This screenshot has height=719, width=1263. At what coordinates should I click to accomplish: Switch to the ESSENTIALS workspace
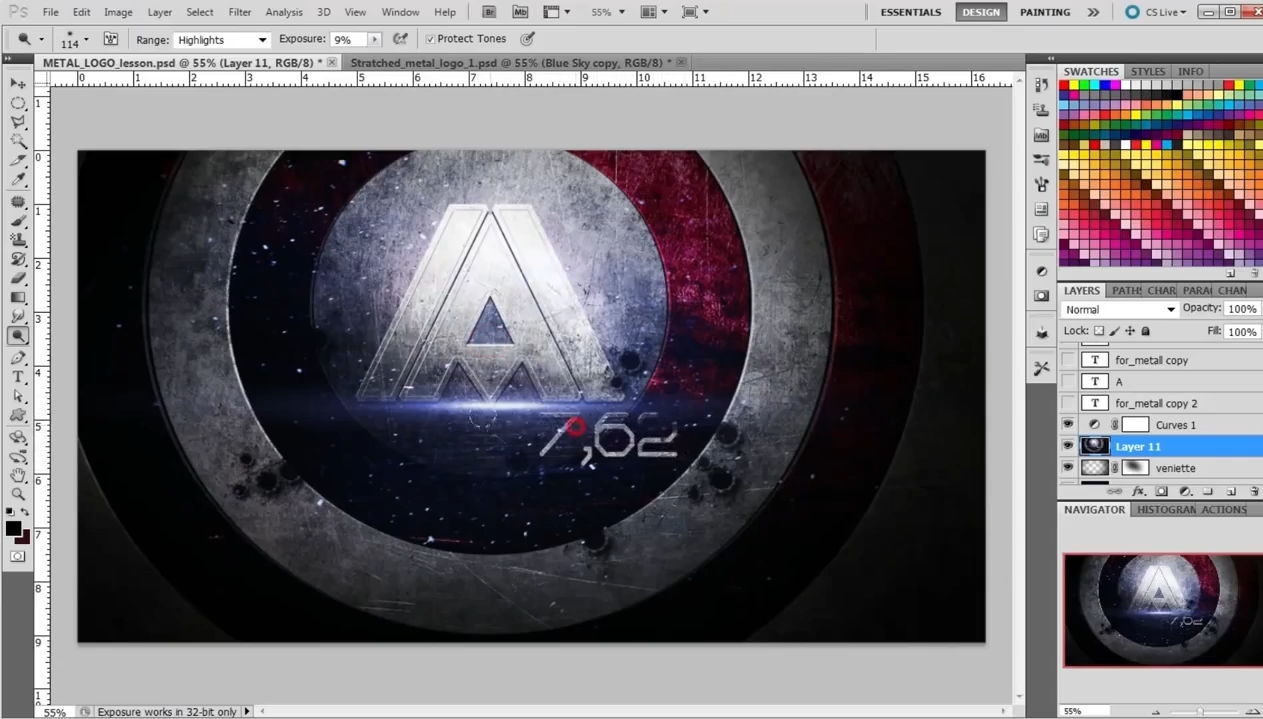pyautogui.click(x=911, y=12)
